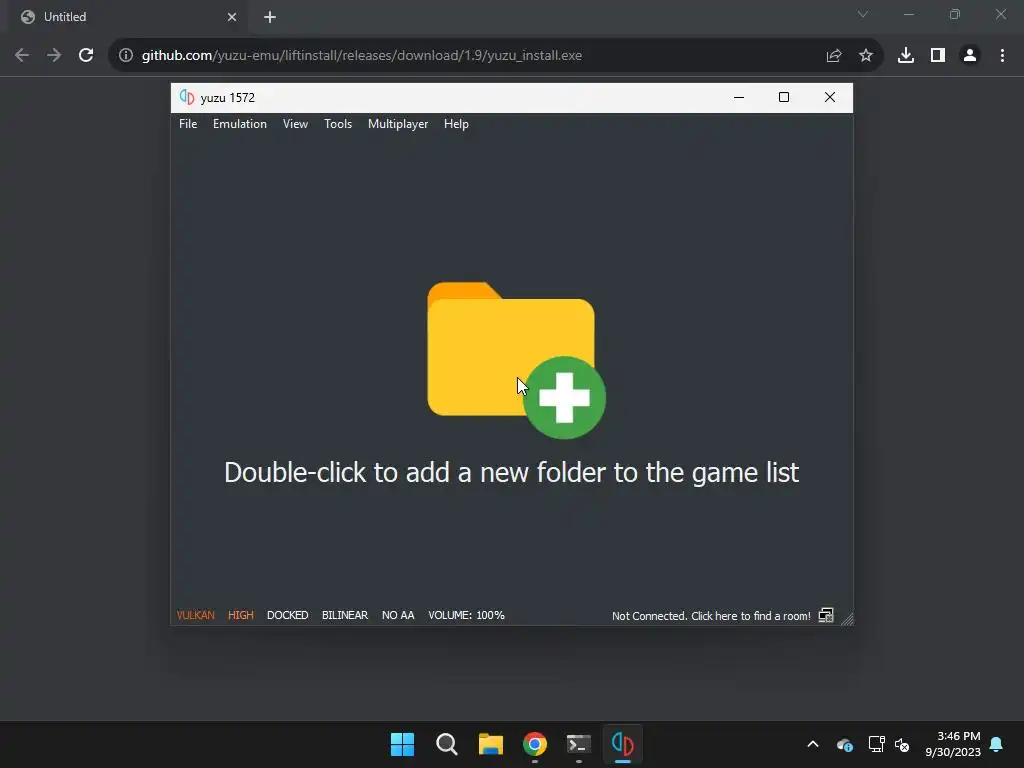Screen dimensions: 1024x768
Task: Click the add-folder icon with green plus
Action: coord(516,360)
